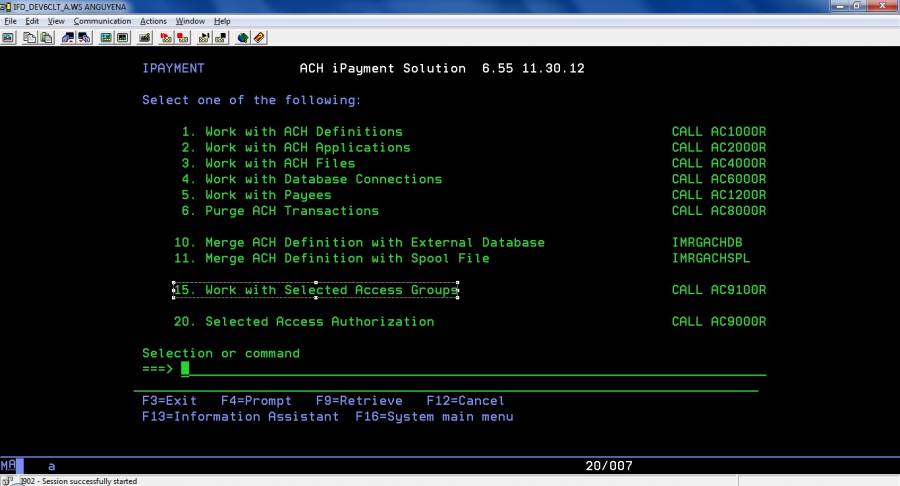900x486 pixels.
Task: Click option 15 Work with Selected Access Groups
Action: [316, 290]
